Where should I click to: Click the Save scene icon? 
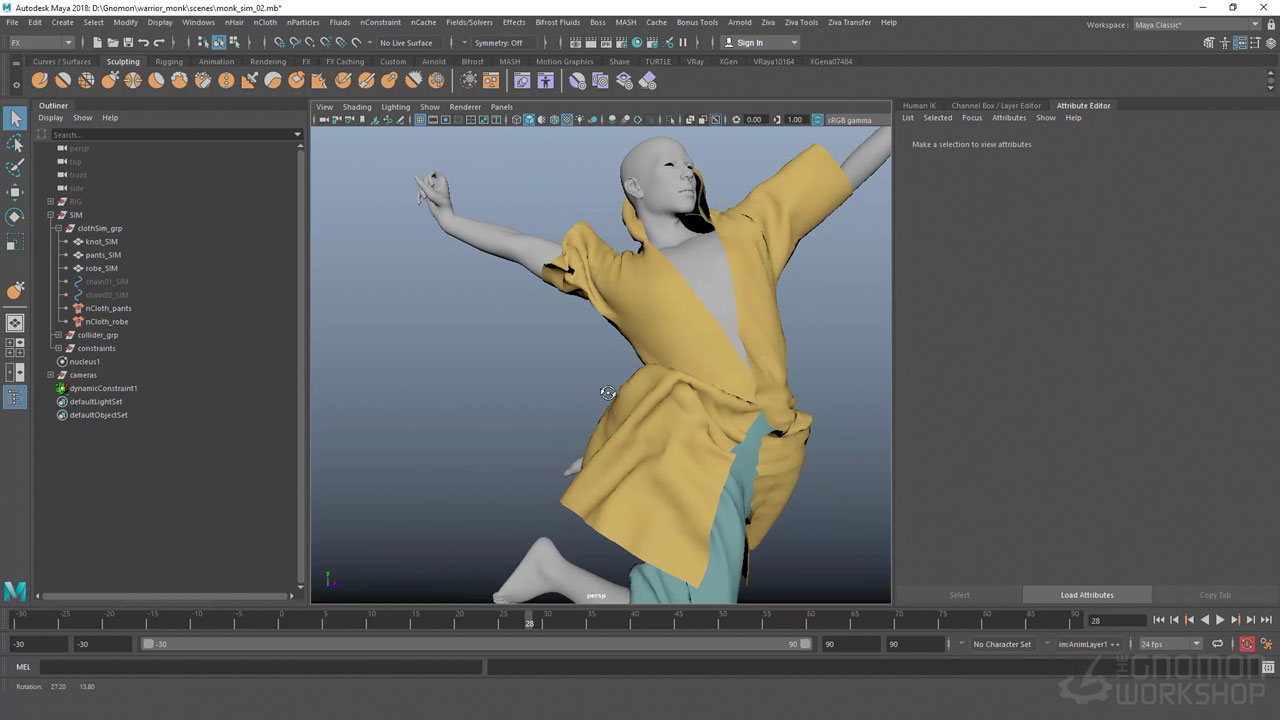(x=128, y=43)
